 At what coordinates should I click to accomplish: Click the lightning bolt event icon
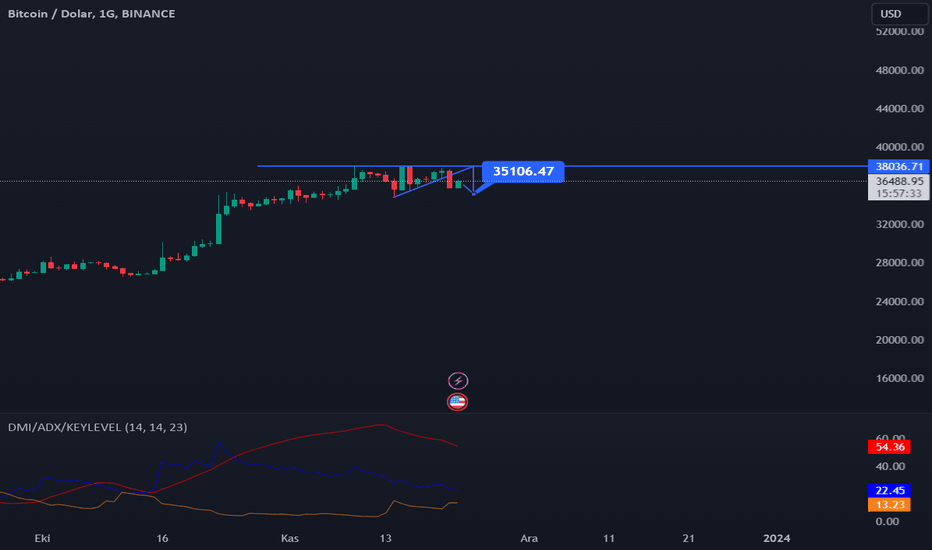pyautogui.click(x=458, y=381)
